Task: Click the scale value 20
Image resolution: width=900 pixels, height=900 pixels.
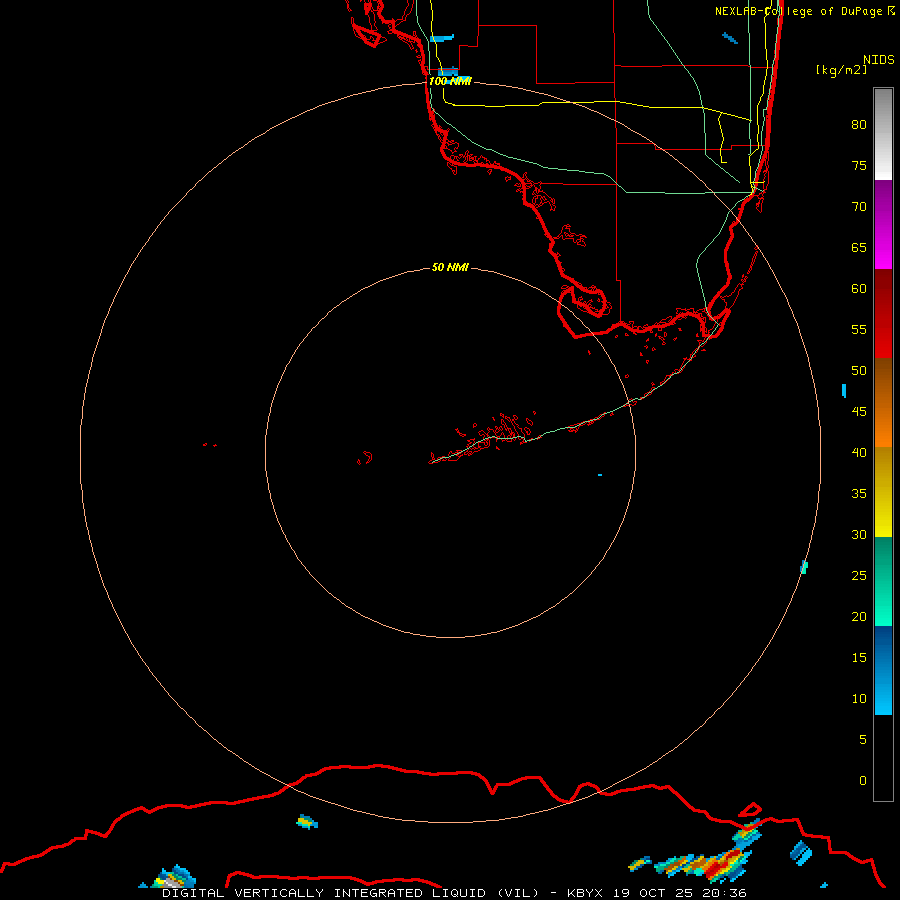Action: click(x=859, y=616)
